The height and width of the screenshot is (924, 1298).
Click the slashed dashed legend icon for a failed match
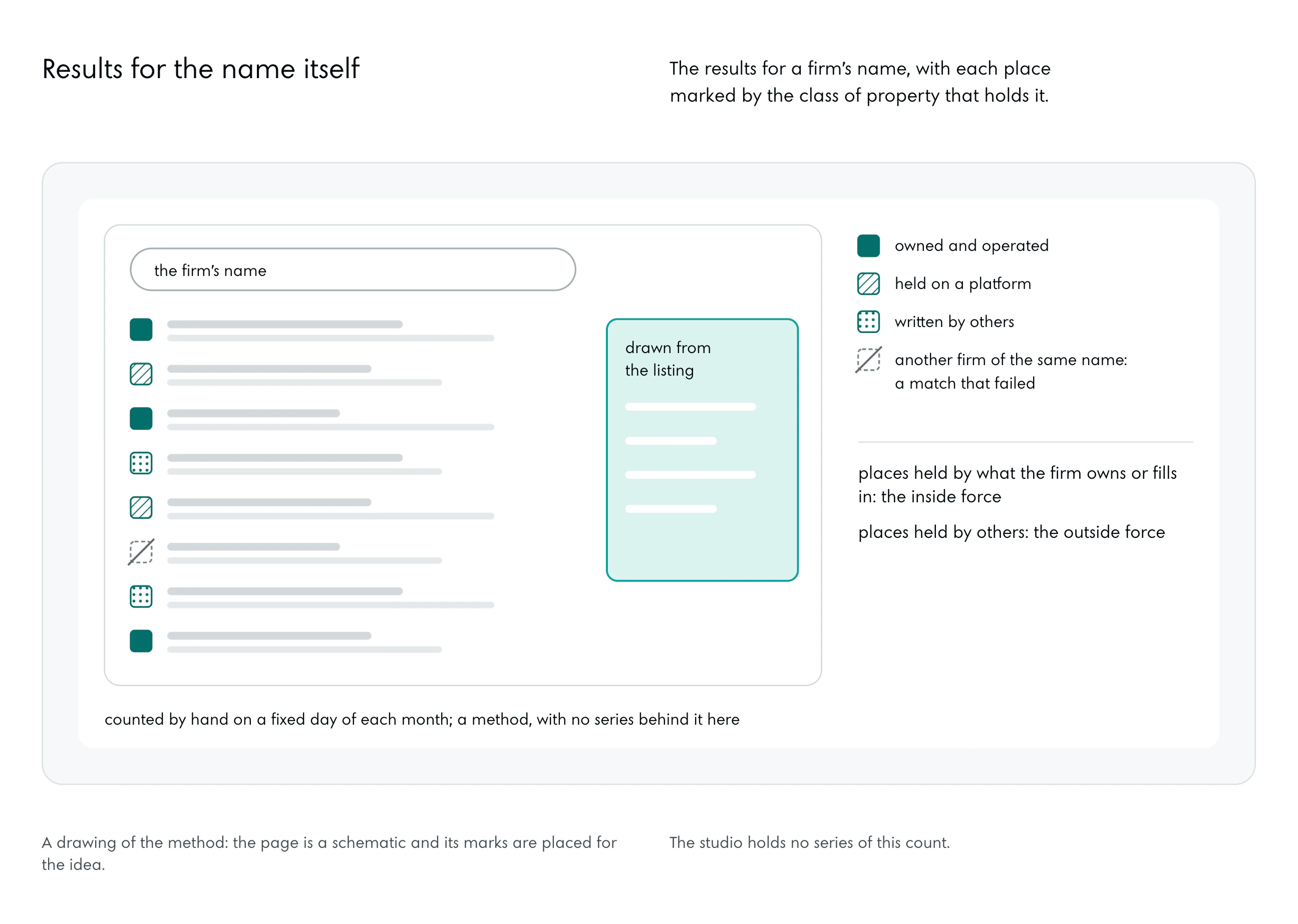(x=868, y=360)
